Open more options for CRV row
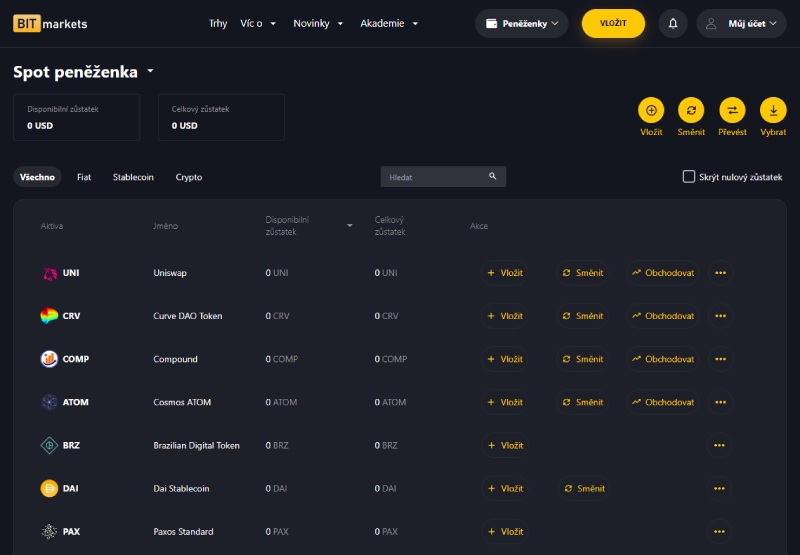Screen dimensions: 800x555 720,316
